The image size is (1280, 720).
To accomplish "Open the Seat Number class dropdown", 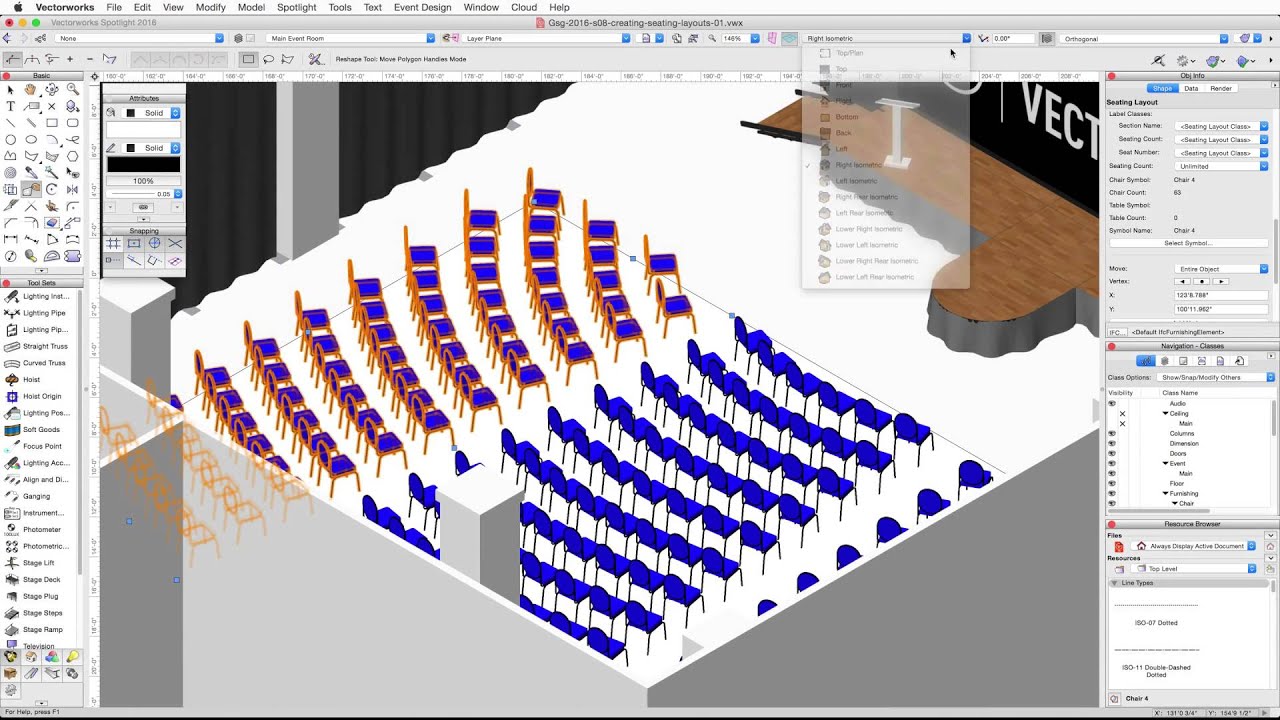I will [x=1222, y=153].
